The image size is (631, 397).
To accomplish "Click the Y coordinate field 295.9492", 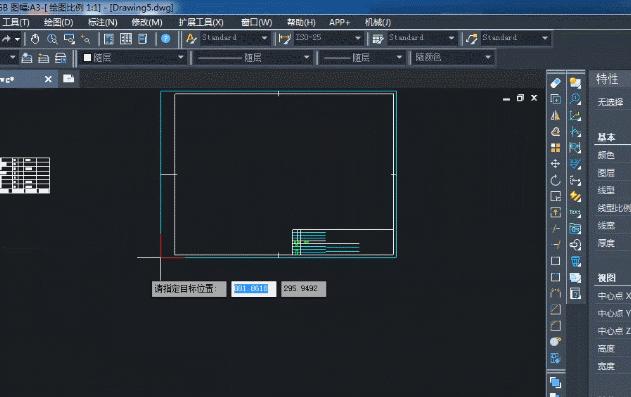I will (303, 289).
